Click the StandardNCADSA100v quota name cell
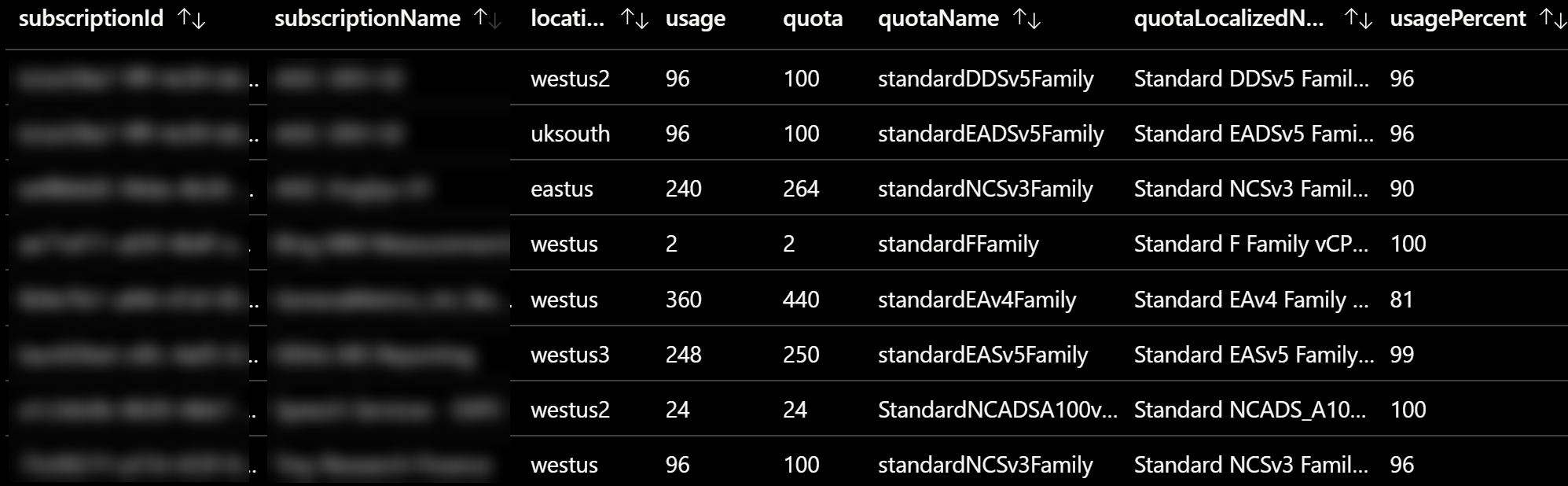The height and width of the screenshot is (486, 1568). pyautogui.click(x=997, y=410)
